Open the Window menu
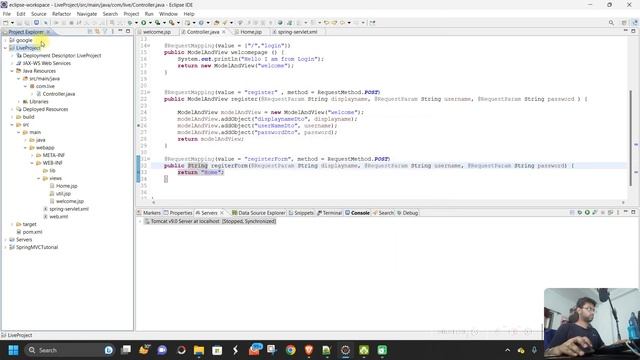The height and width of the screenshot is (360, 640). click(x=168, y=14)
